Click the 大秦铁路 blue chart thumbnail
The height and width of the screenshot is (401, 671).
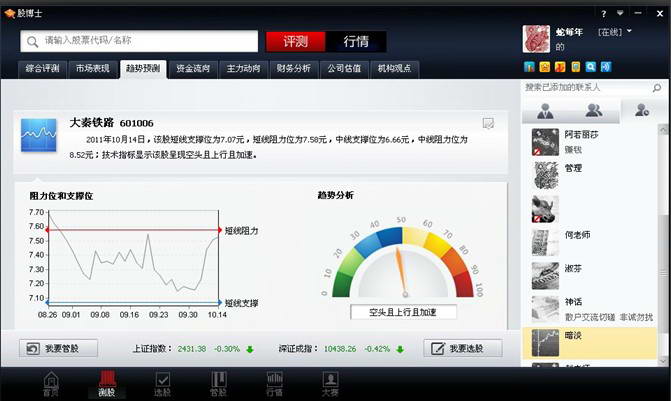click(x=39, y=135)
